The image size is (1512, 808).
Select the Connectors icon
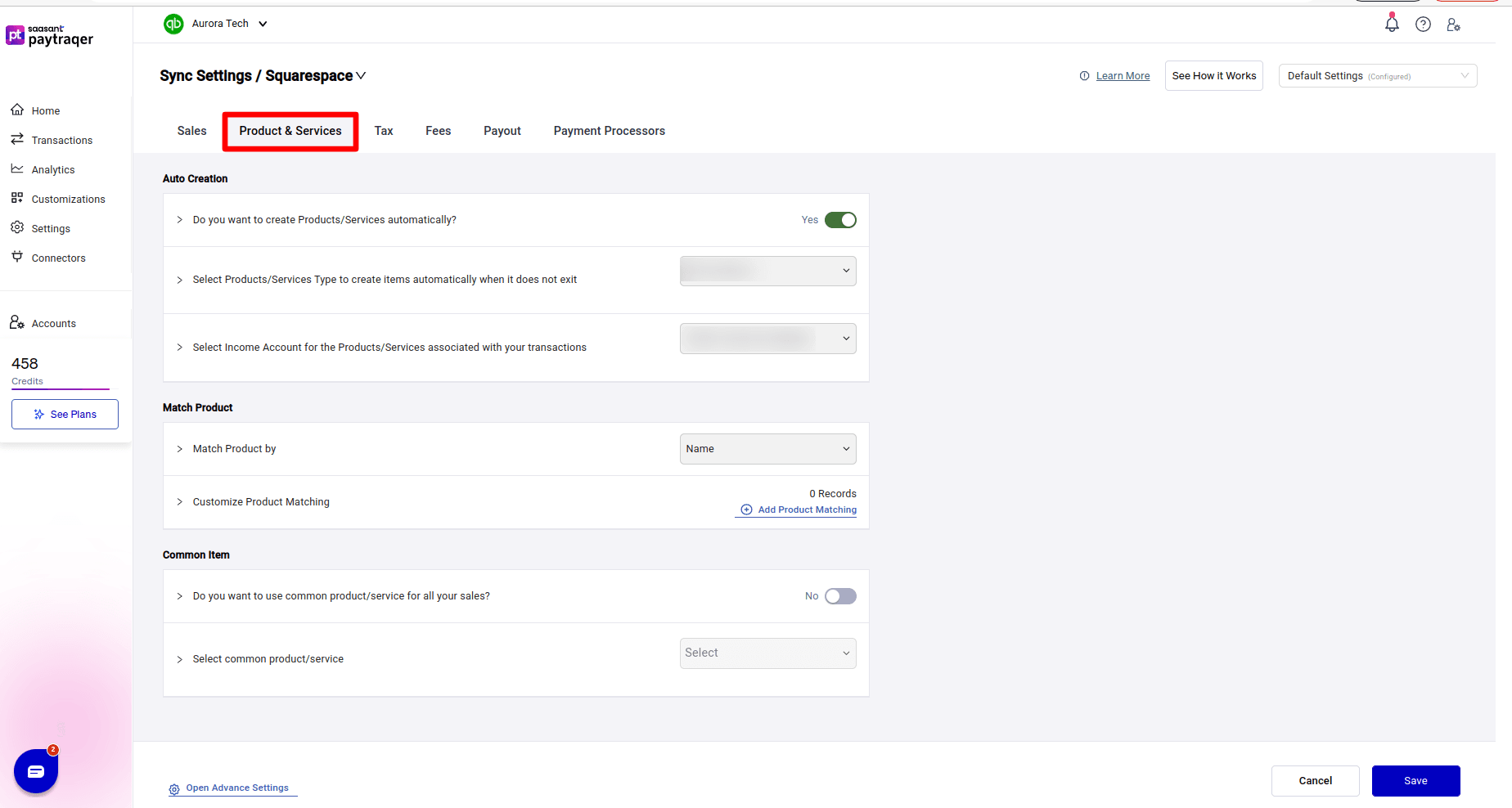click(18, 258)
